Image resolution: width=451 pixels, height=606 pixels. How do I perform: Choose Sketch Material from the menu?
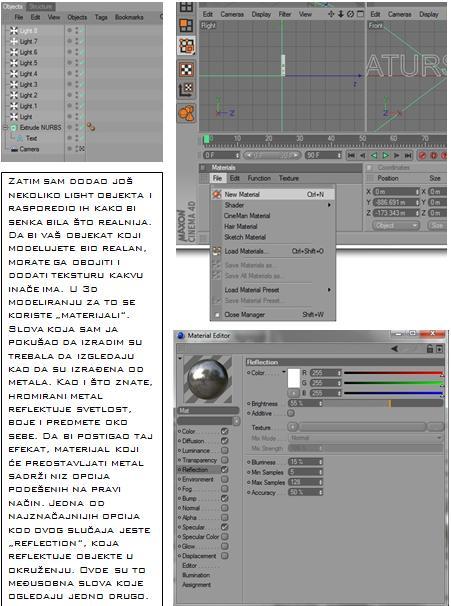[x=245, y=237]
